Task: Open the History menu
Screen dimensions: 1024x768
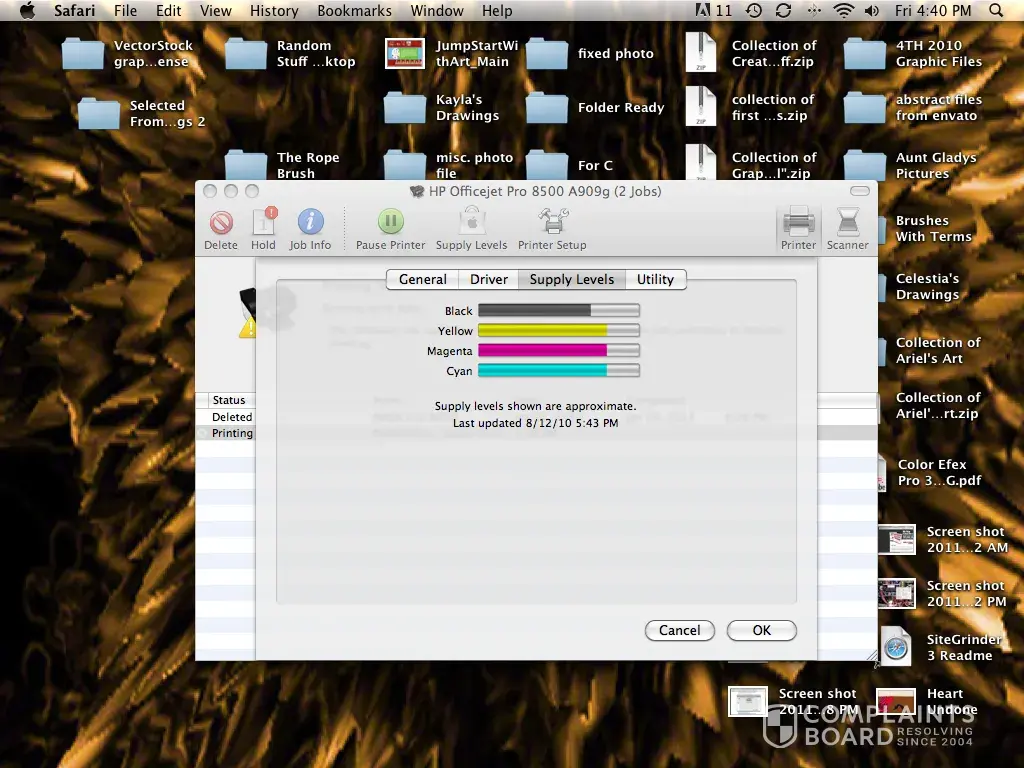Action: (274, 11)
